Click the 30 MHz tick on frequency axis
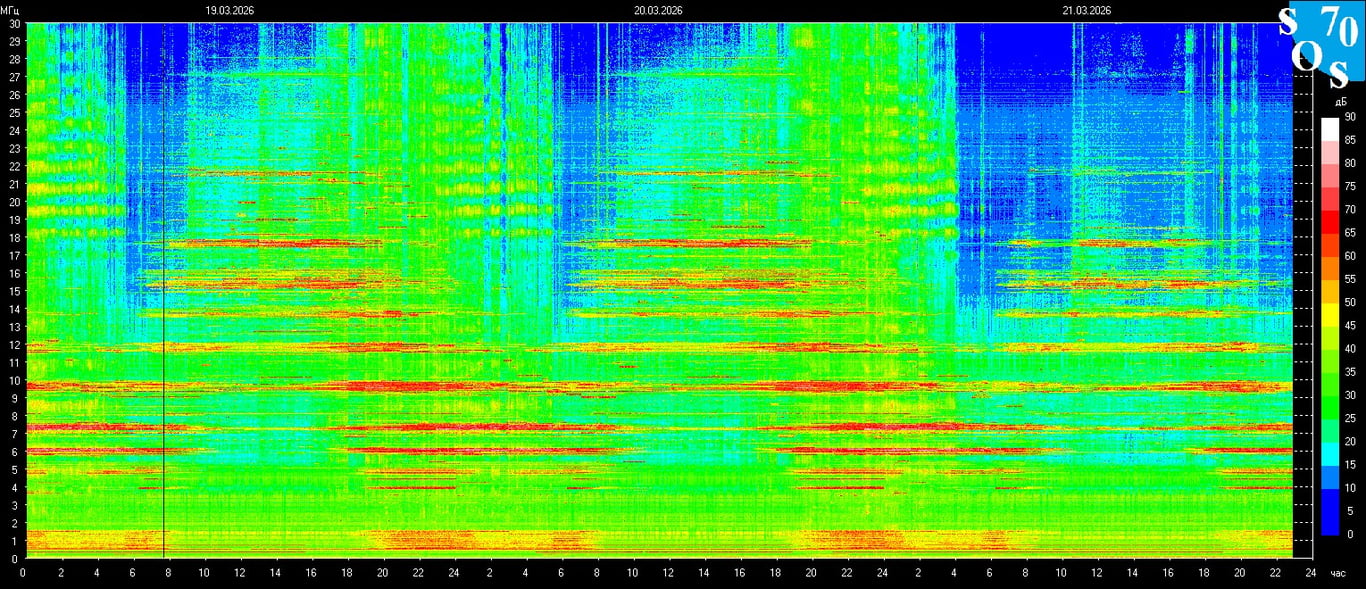The image size is (1366, 589). point(14,24)
